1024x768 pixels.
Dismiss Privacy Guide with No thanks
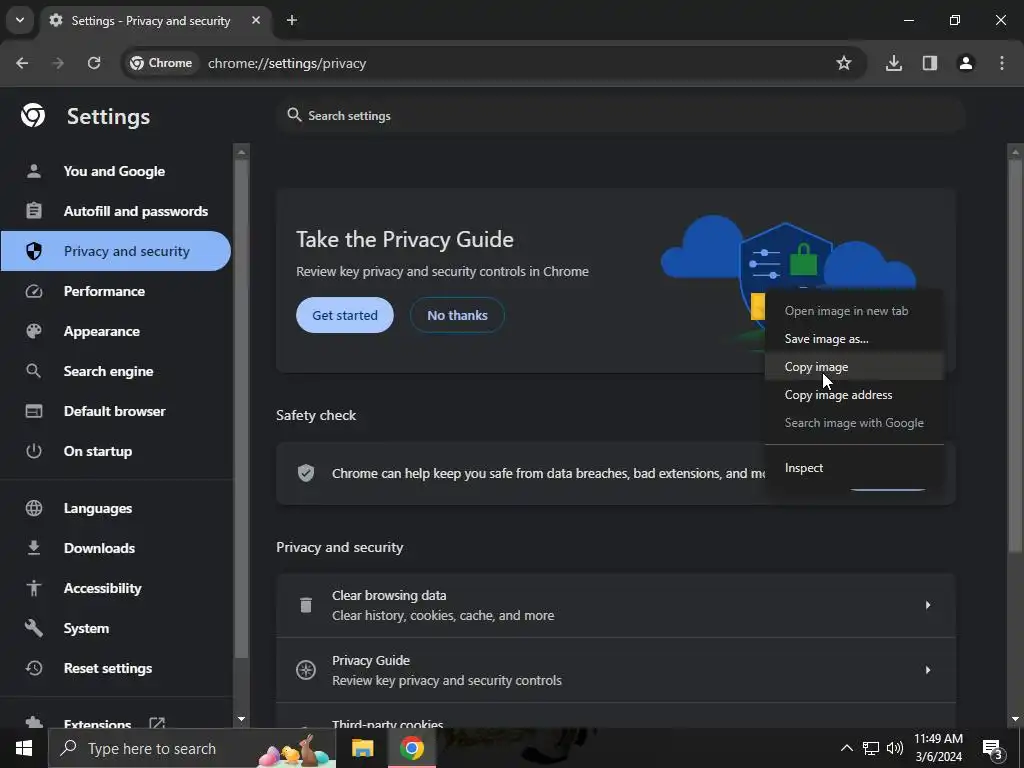[457, 315]
